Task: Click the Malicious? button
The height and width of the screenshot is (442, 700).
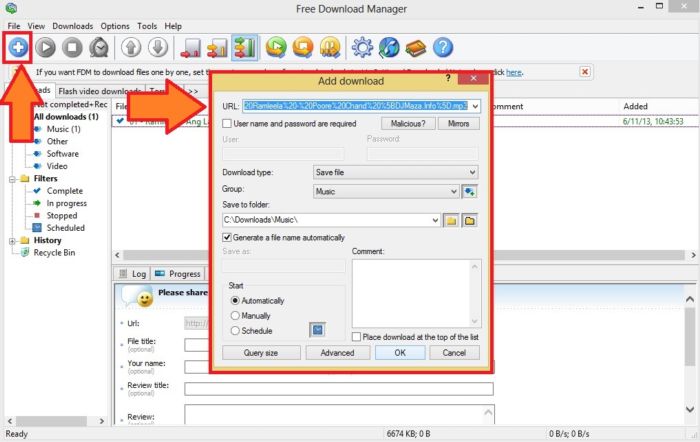Action: tap(408, 124)
